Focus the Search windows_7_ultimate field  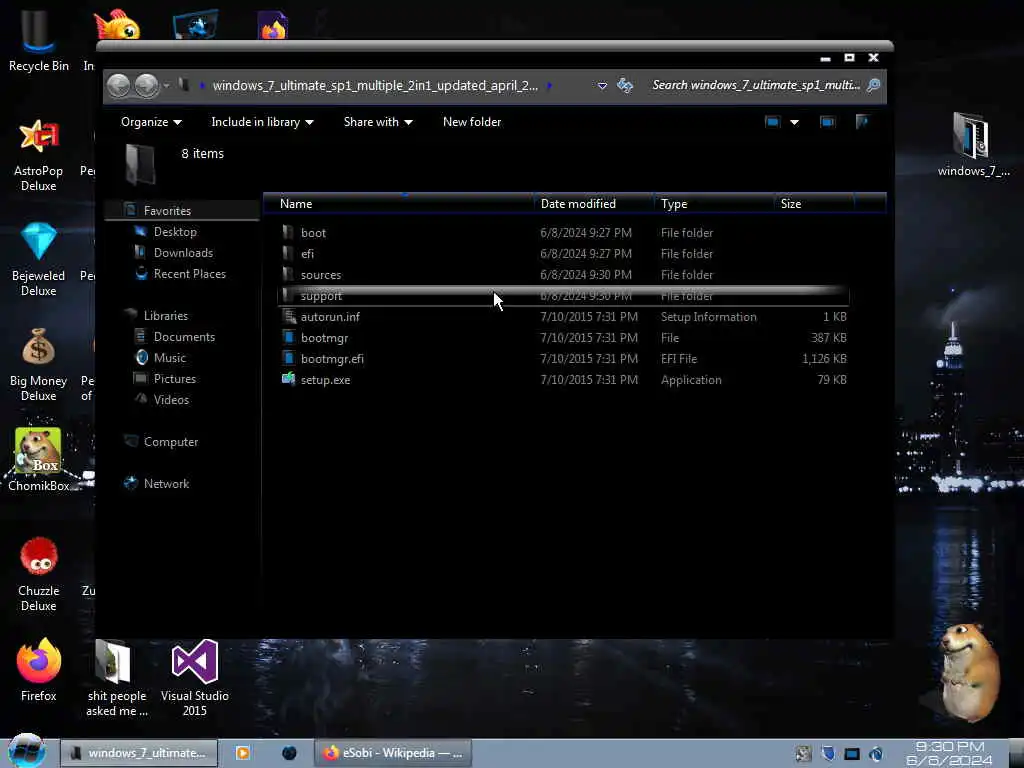tap(757, 86)
